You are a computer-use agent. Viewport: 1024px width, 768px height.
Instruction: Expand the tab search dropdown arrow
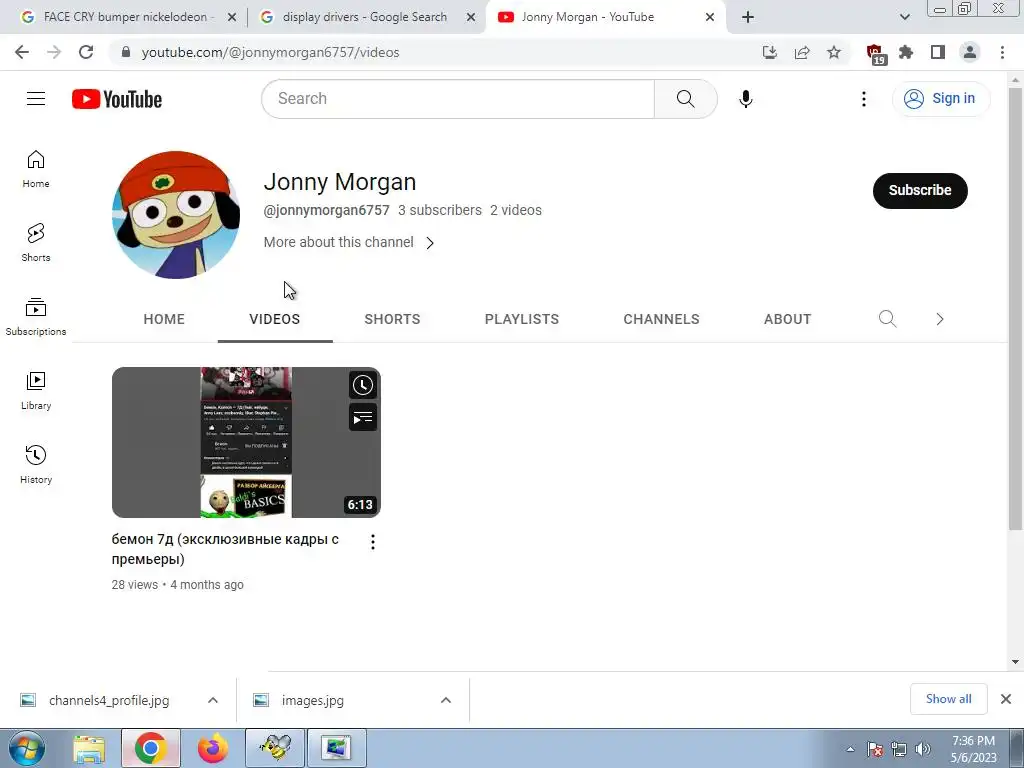pyautogui.click(x=904, y=17)
